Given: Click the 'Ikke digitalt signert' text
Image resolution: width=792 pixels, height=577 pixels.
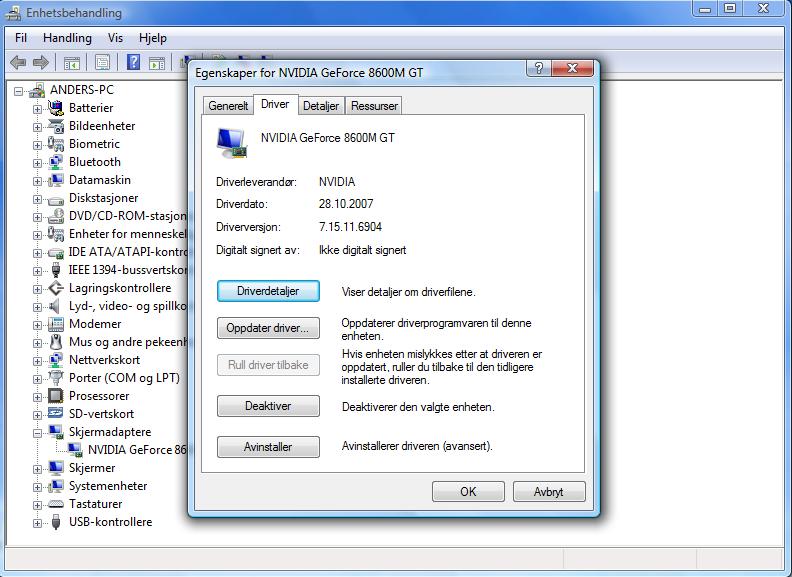Looking at the screenshot, I should [x=362, y=250].
